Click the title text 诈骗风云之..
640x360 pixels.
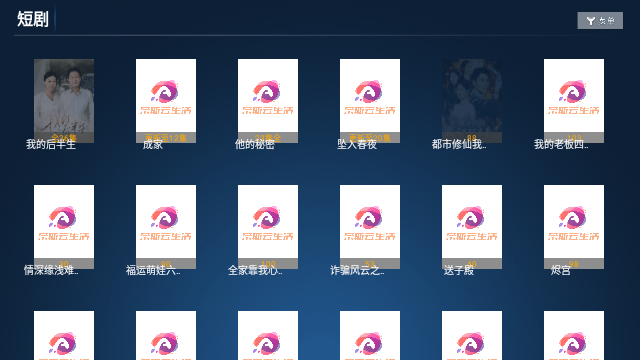[357, 271]
